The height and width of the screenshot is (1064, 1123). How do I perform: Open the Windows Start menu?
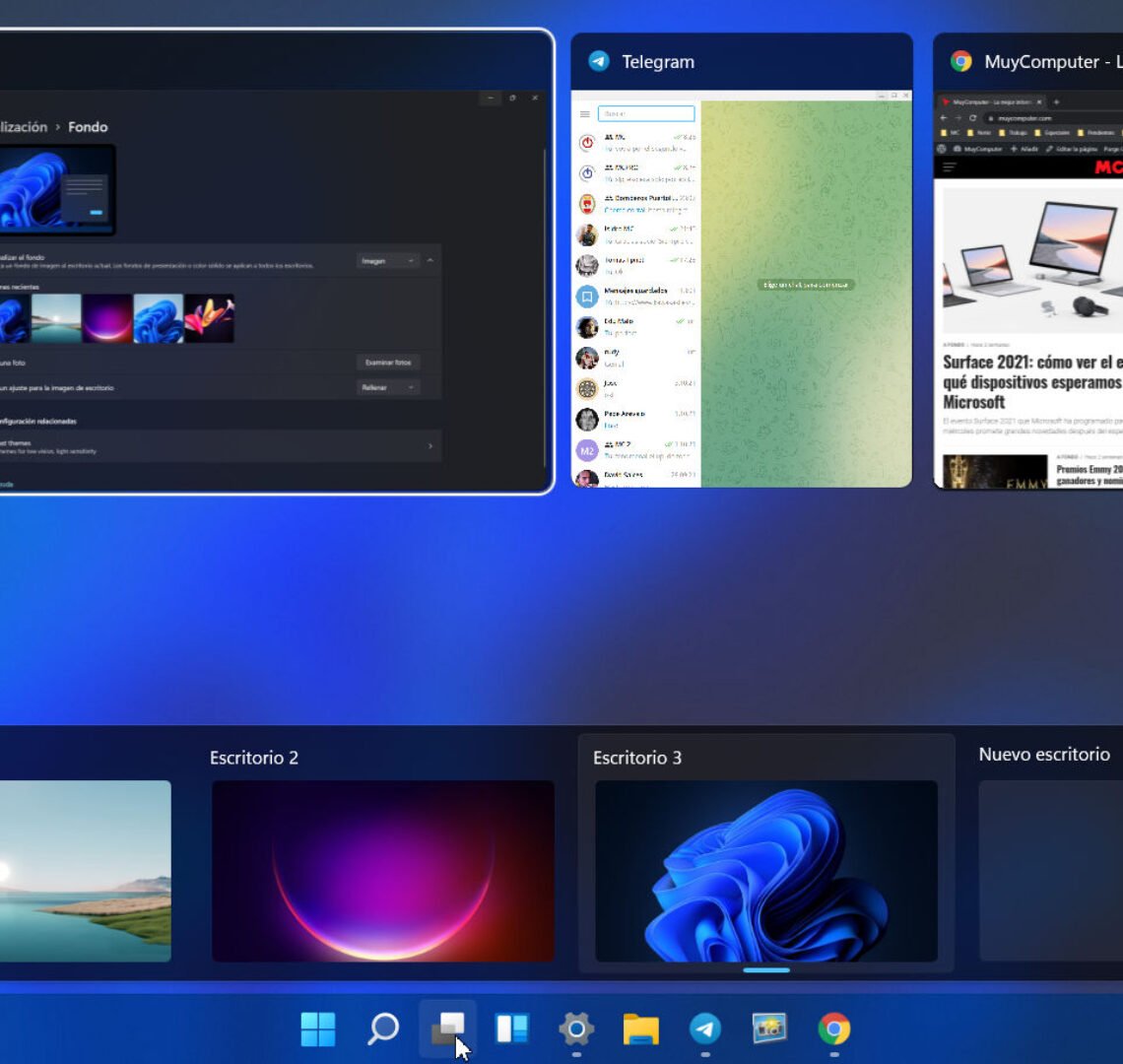[x=318, y=1029]
